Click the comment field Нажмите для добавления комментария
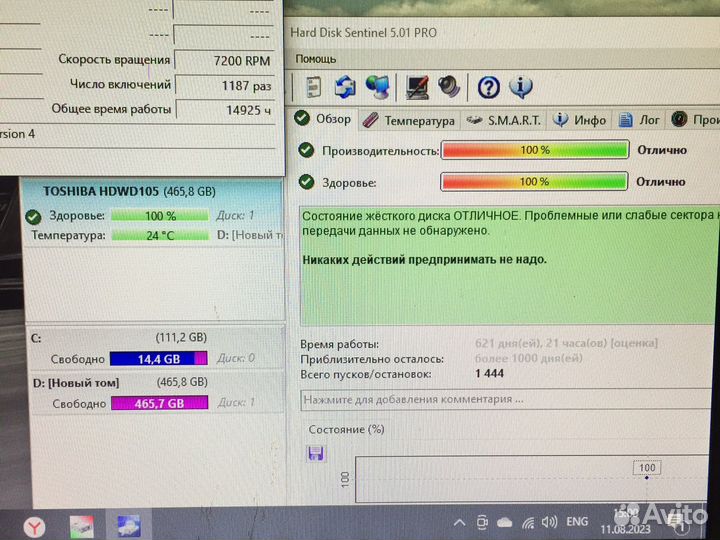This screenshot has width=720, height=540. coord(507,399)
